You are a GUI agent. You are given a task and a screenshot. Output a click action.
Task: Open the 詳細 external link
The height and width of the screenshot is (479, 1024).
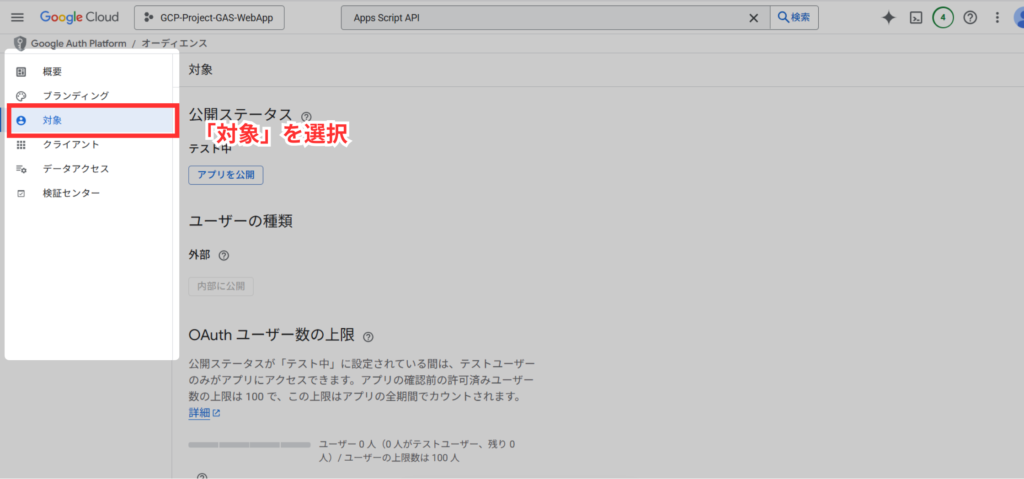pyautogui.click(x=204, y=412)
